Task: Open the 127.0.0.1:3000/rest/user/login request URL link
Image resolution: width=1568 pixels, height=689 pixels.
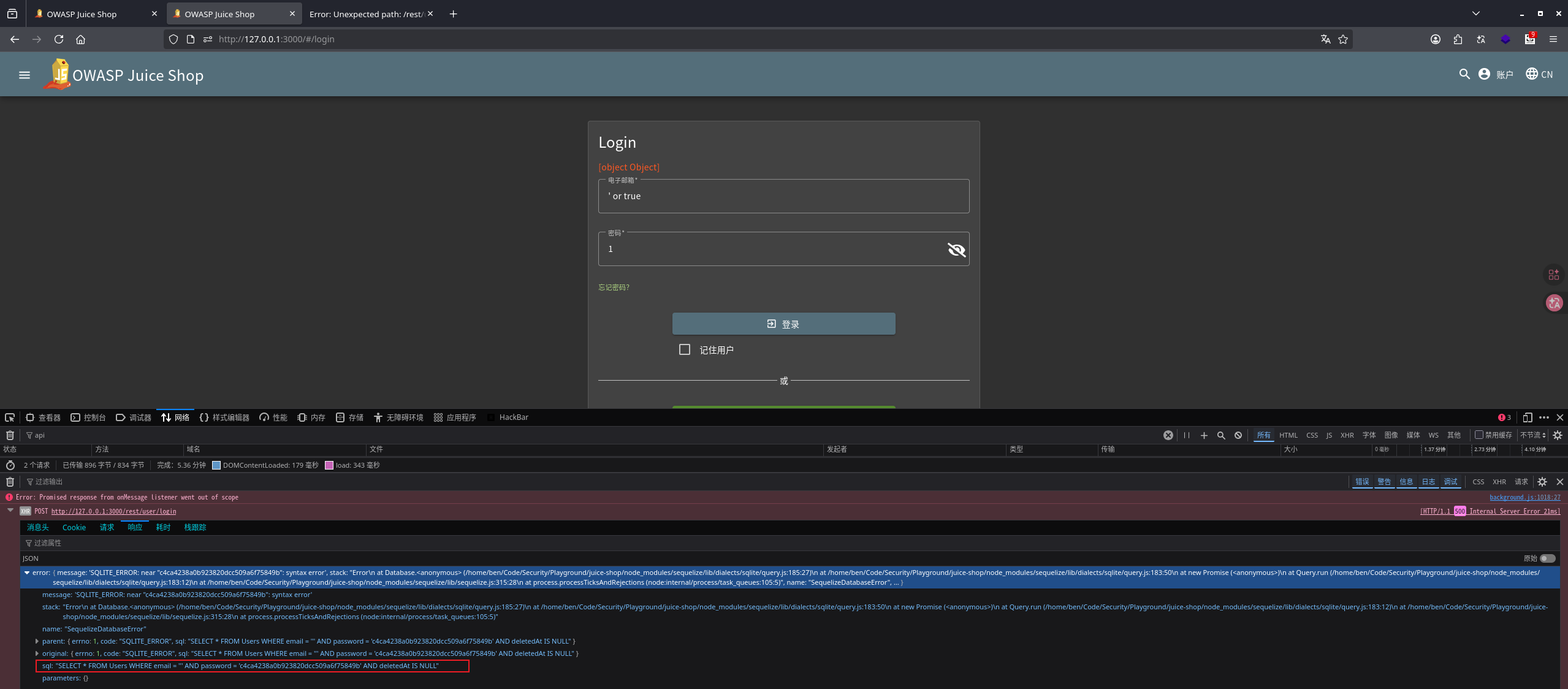Action: click(x=113, y=511)
